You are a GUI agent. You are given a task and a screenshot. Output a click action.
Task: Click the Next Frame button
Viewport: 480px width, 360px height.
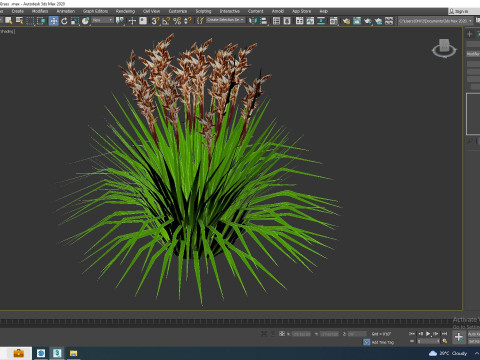(x=436, y=333)
